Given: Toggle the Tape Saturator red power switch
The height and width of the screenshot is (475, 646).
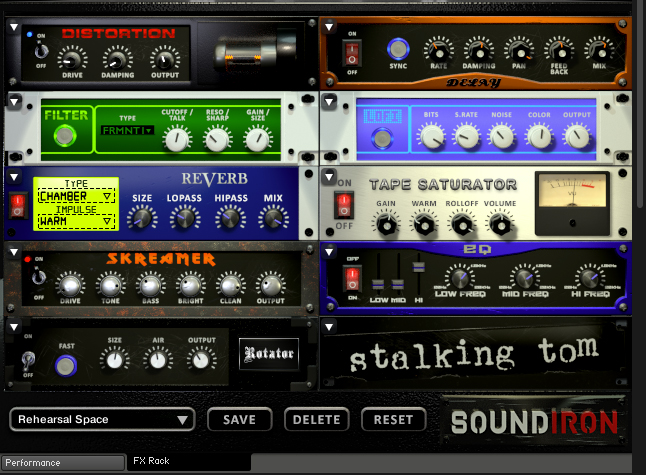Looking at the screenshot, I should click(x=344, y=205).
